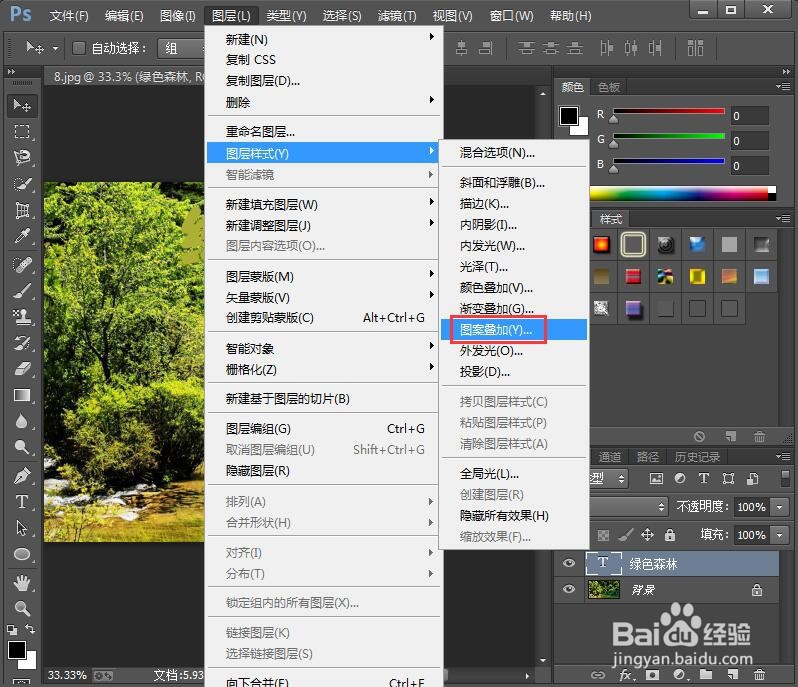798x687 pixels.
Task: Expand the 新建(N) submenu
Action: (x=323, y=39)
